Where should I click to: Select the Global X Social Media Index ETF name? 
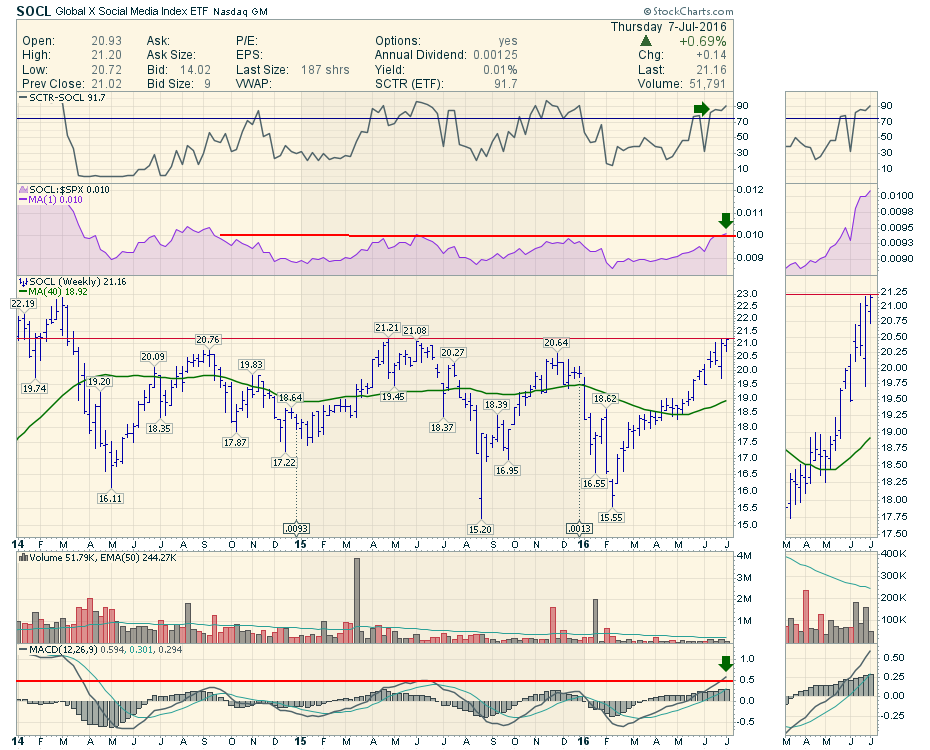coord(132,11)
